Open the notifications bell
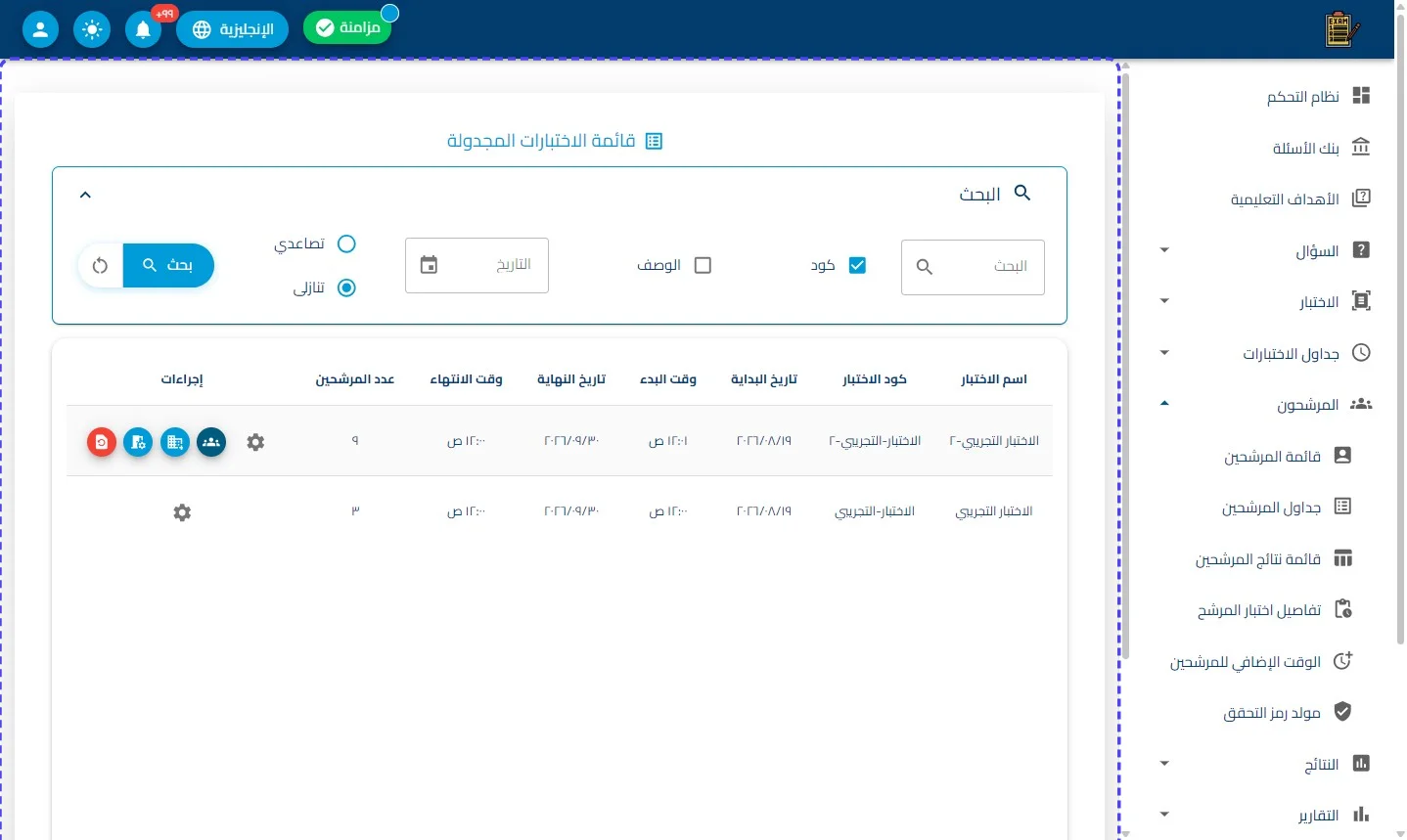Screen dimensions: 1407x840 point(143,29)
